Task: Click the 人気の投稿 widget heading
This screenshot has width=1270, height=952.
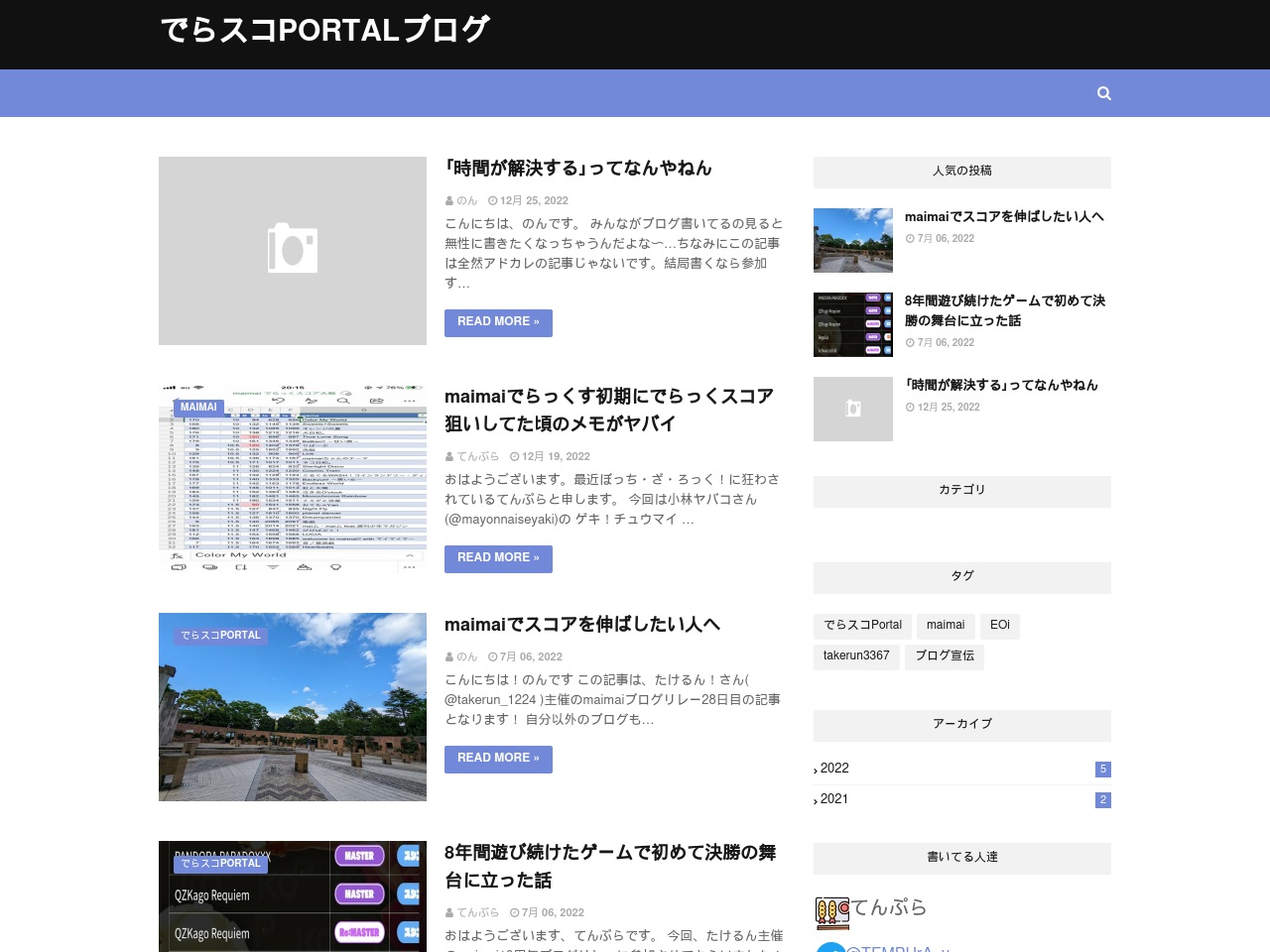Action: click(962, 171)
